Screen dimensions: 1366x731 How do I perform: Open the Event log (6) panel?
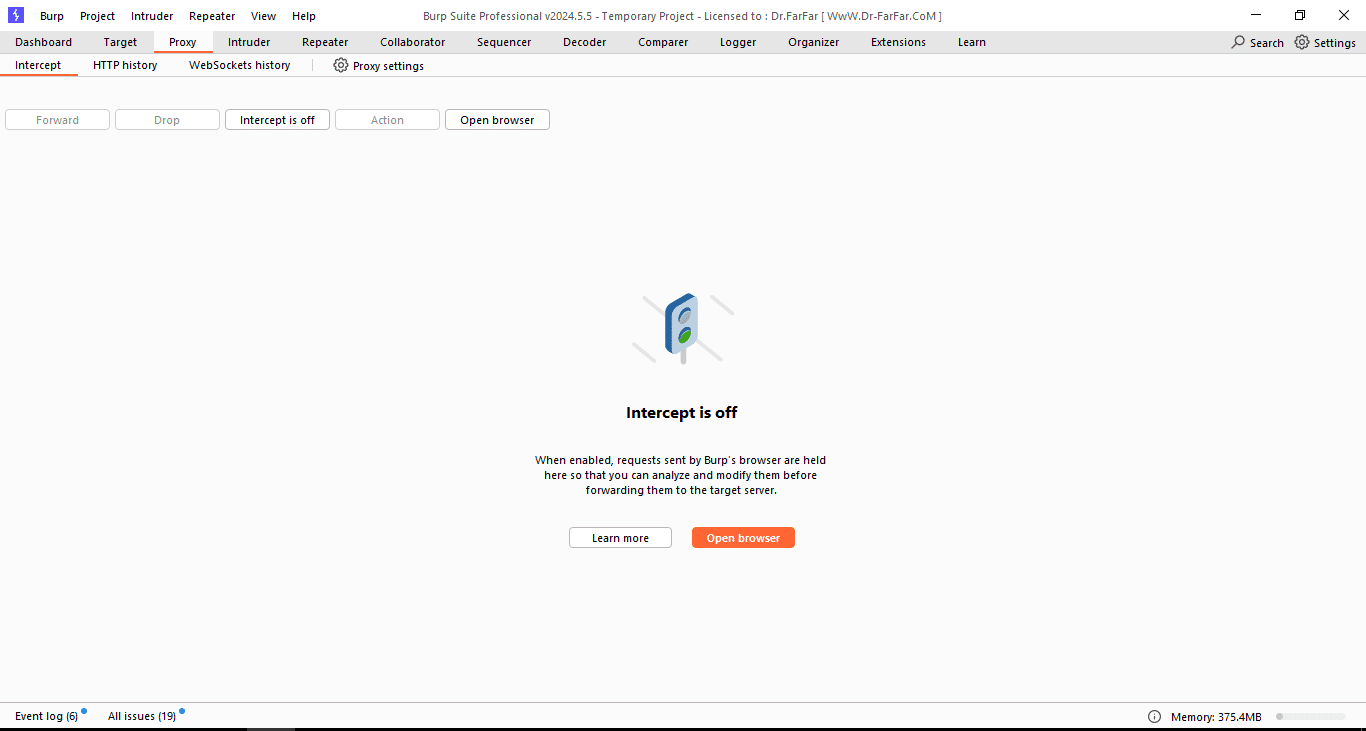tap(47, 716)
